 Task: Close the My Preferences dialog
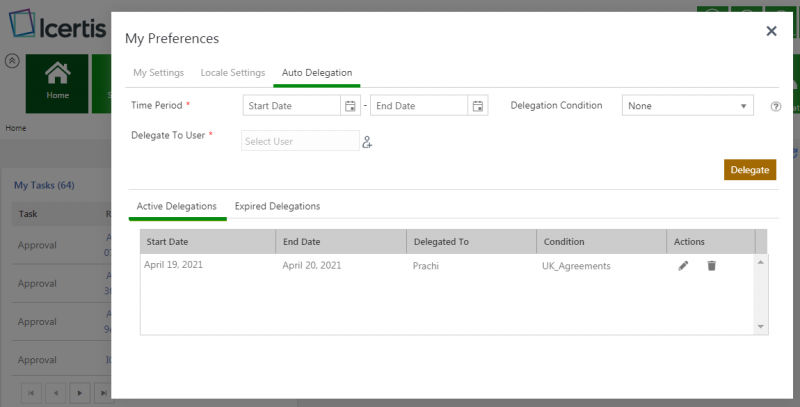(771, 32)
